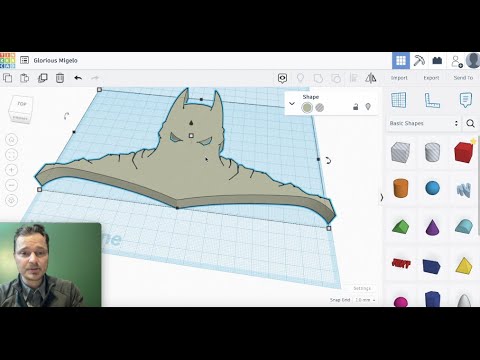Rename the design Glorious Migelo
Image resolution: width=480 pixels, height=360 pixels.
click(55, 60)
